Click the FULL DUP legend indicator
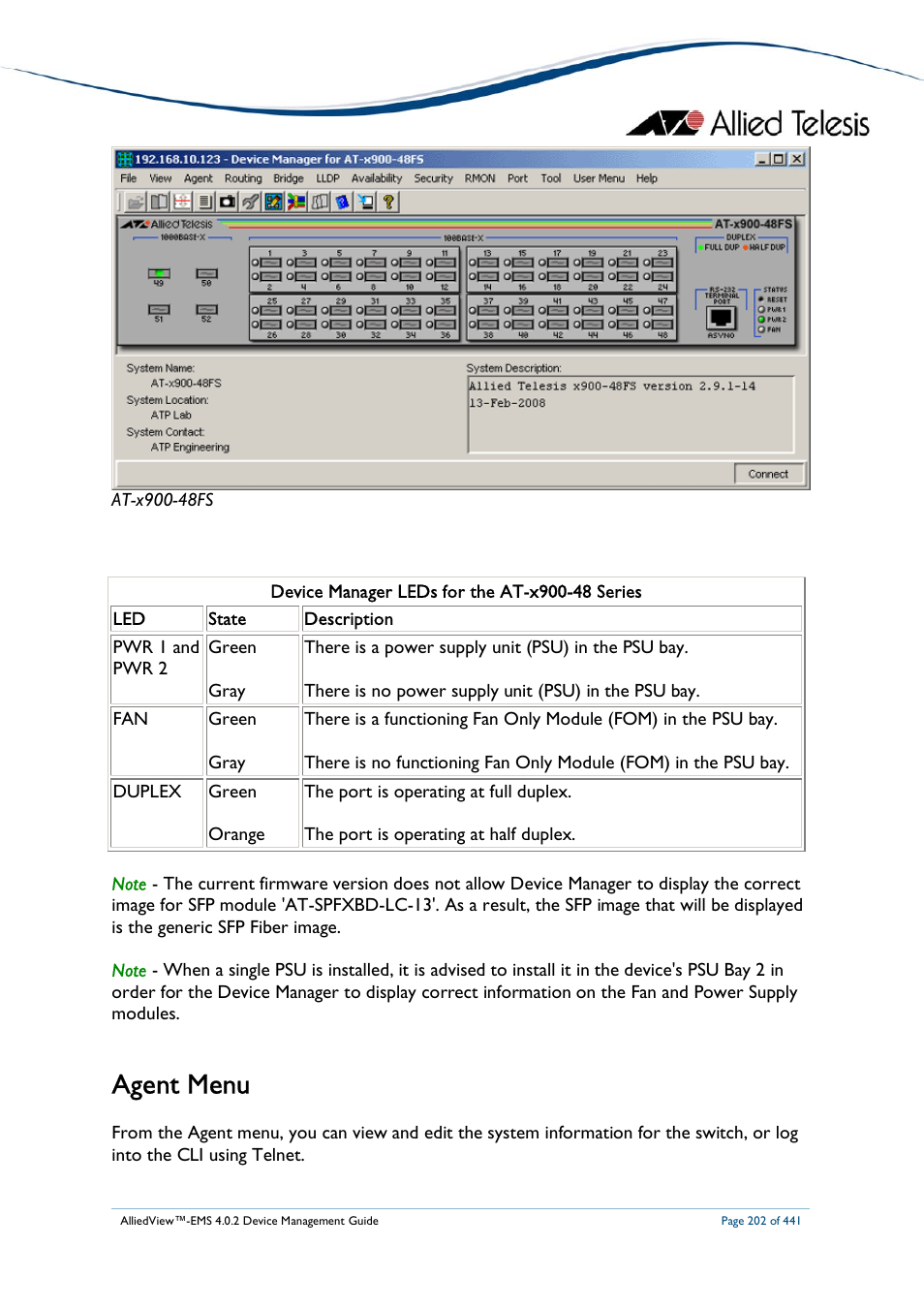Screen dimensions: 924x1309 tap(700, 247)
